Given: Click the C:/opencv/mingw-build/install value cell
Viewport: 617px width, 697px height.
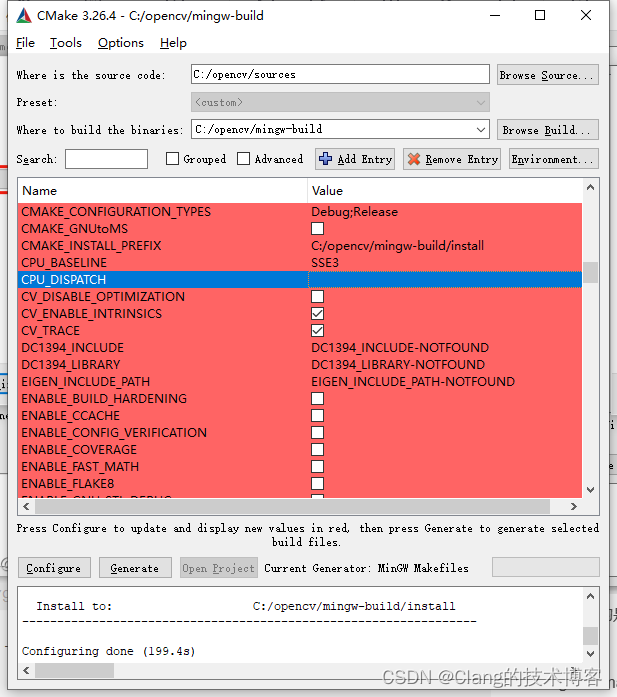Looking at the screenshot, I should click(445, 245).
